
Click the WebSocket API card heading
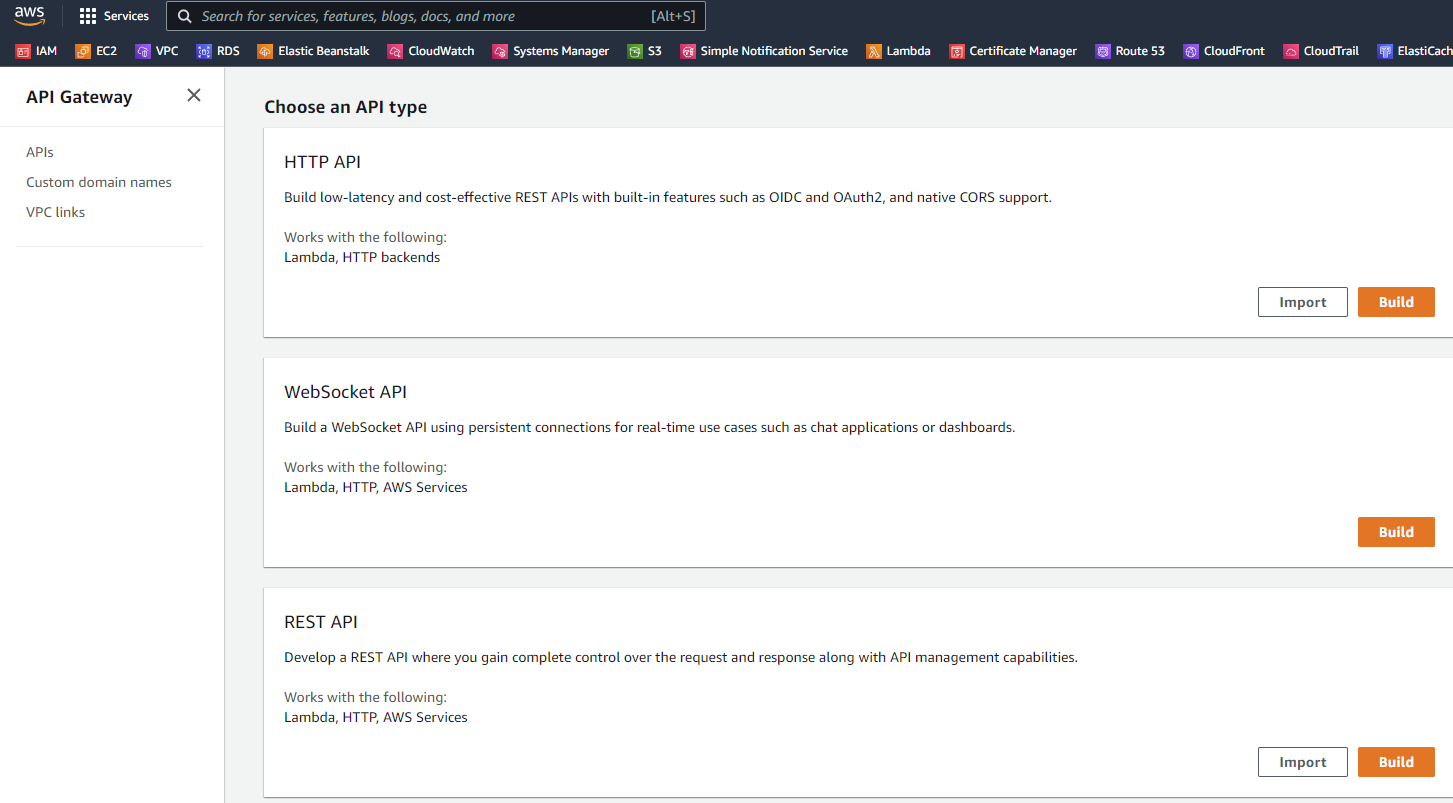click(346, 392)
